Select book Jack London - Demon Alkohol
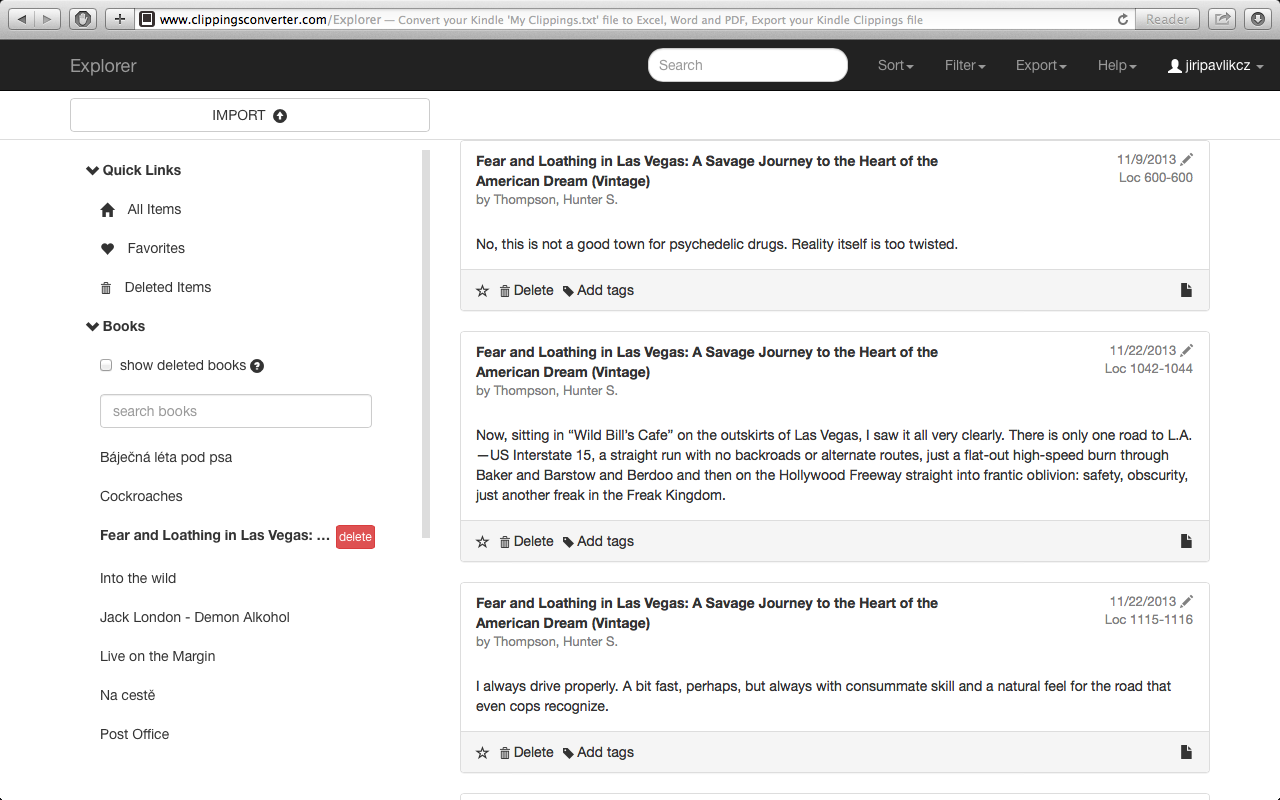The width and height of the screenshot is (1280, 800). (x=195, y=617)
